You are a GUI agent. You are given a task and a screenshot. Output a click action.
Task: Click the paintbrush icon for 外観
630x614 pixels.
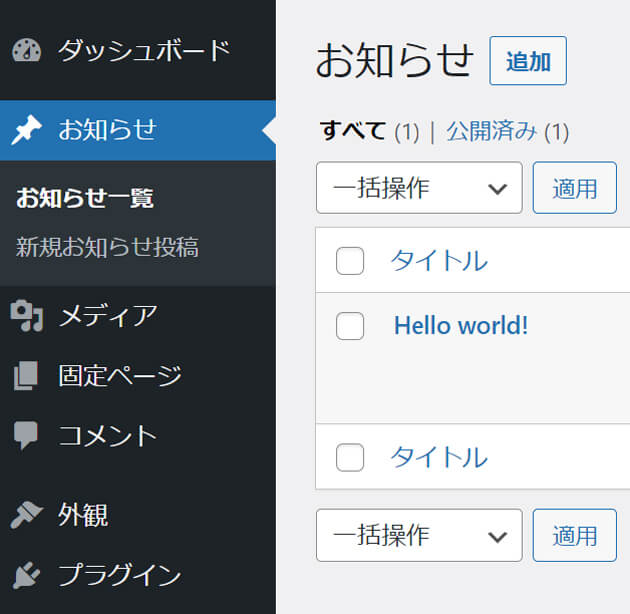[x=27, y=515]
